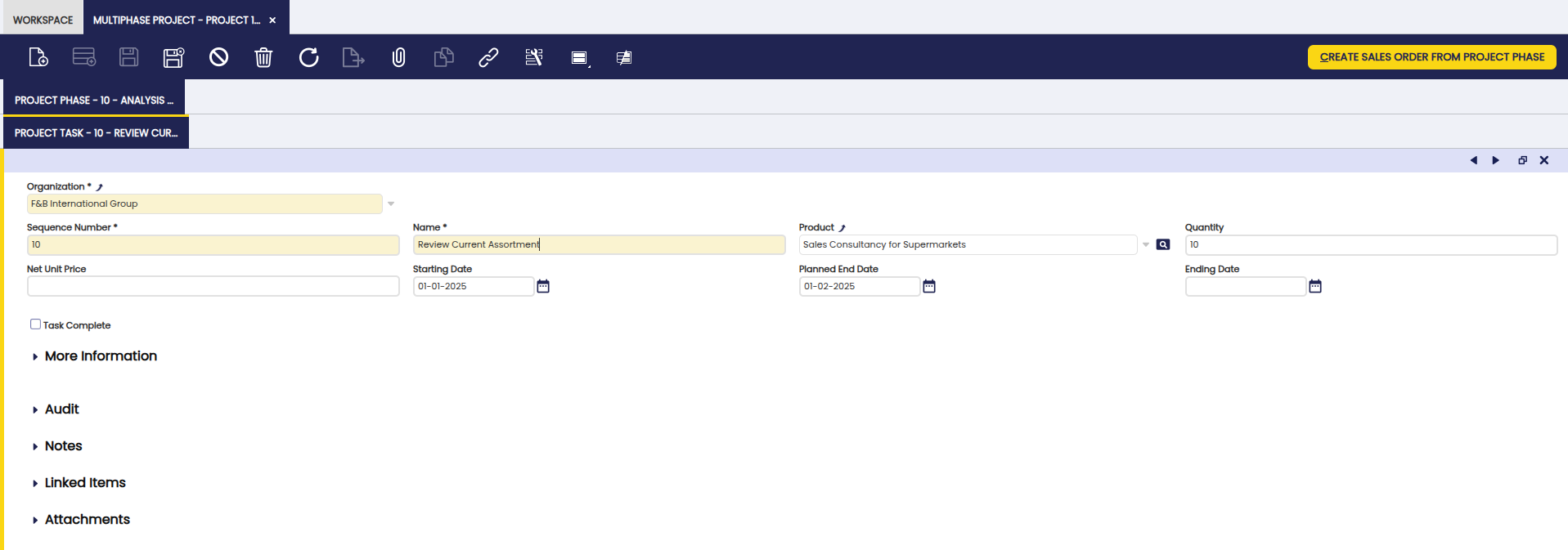
Task: Click the Name input field
Action: 599,244
